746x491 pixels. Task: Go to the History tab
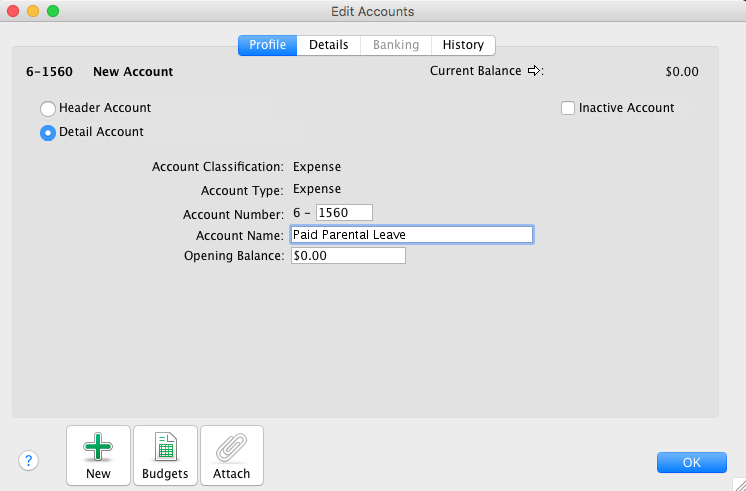pos(463,45)
